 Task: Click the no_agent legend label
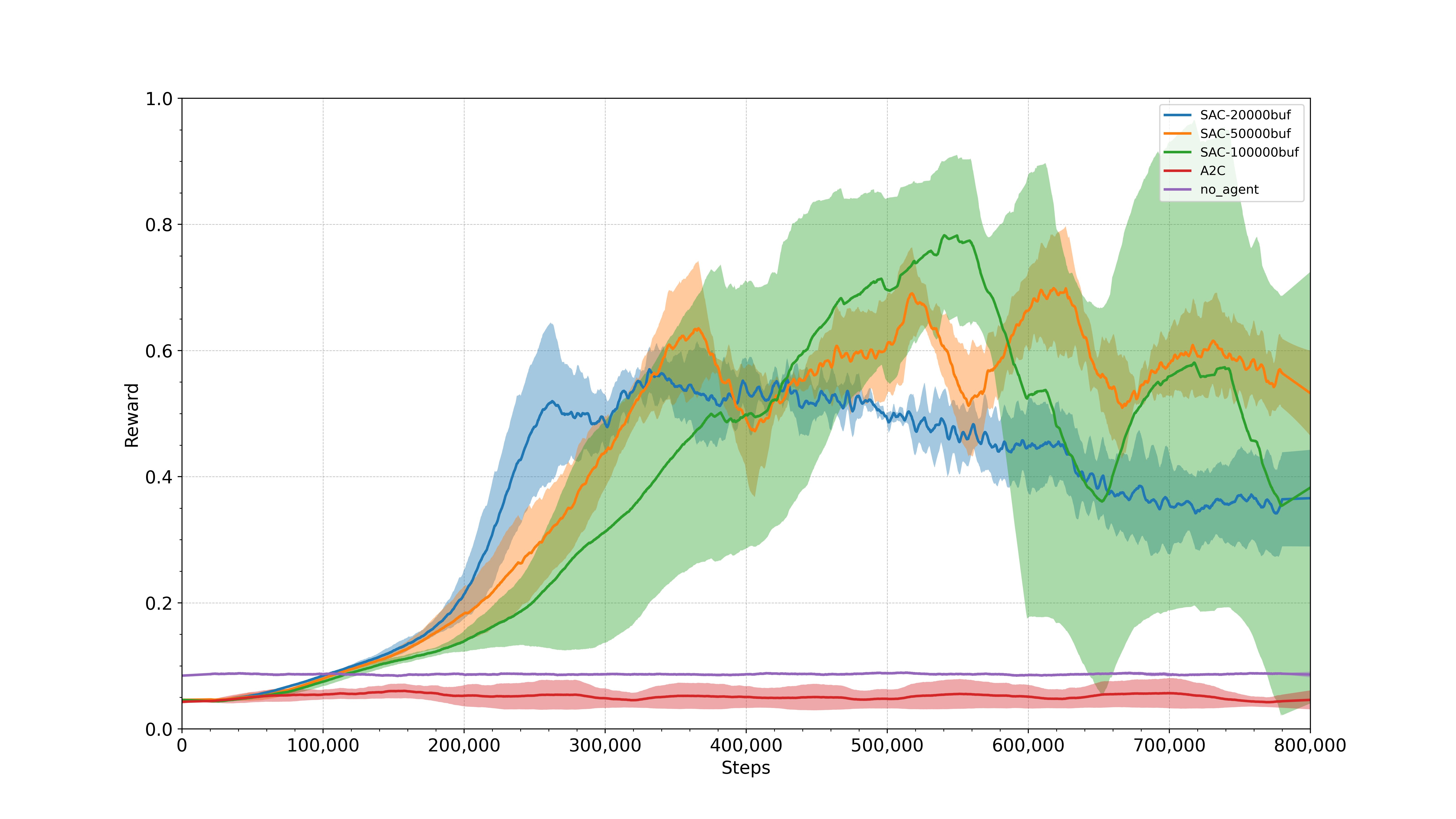coord(1229,190)
